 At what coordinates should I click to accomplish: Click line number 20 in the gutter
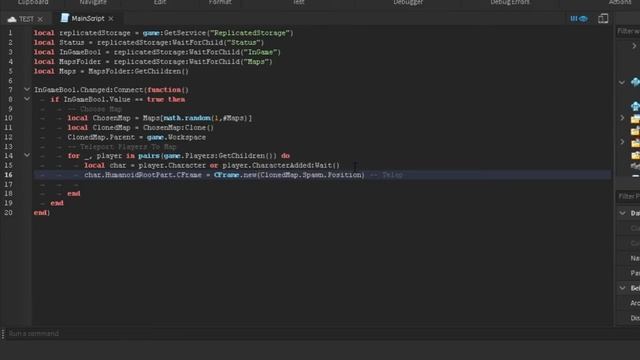tap(9, 213)
